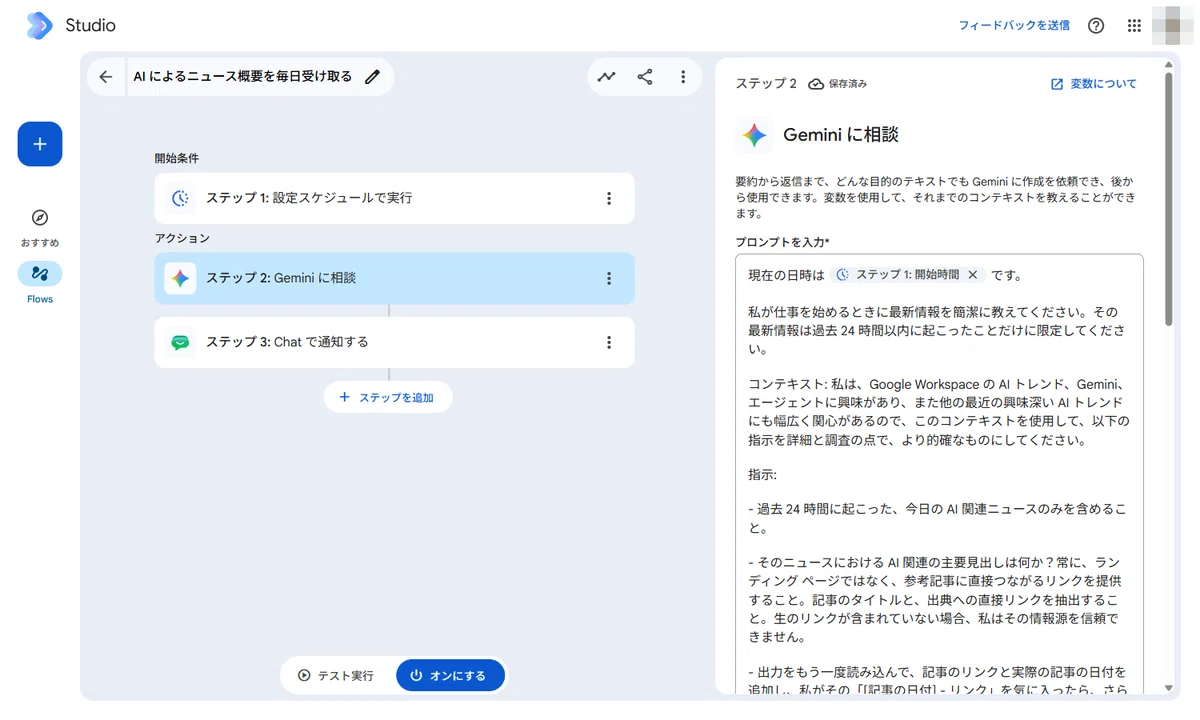The height and width of the screenshot is (720, 1200).
Task: Click フィードバックを送信 link
Action: [x=1014, y=26]
